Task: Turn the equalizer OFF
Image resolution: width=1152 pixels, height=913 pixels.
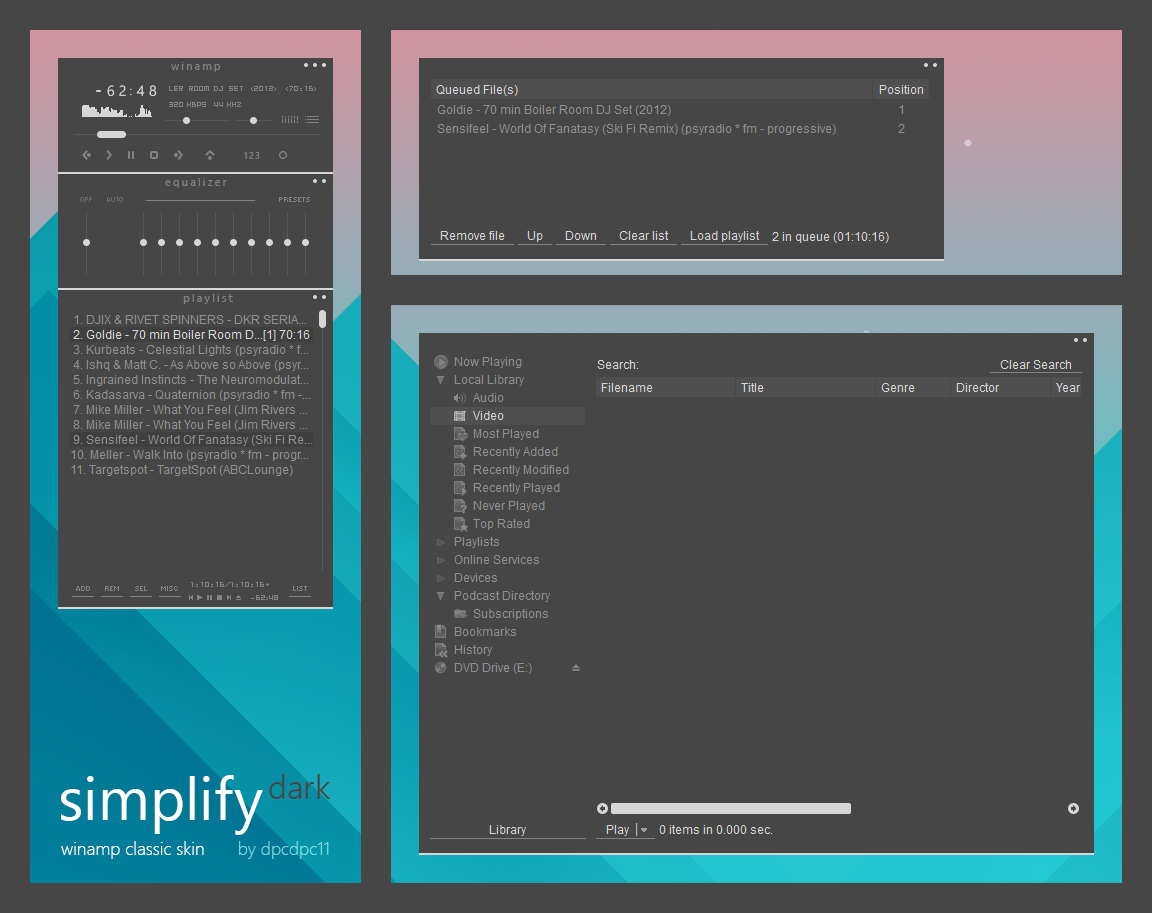Action: pyautogui.click(x=85, y=199)
